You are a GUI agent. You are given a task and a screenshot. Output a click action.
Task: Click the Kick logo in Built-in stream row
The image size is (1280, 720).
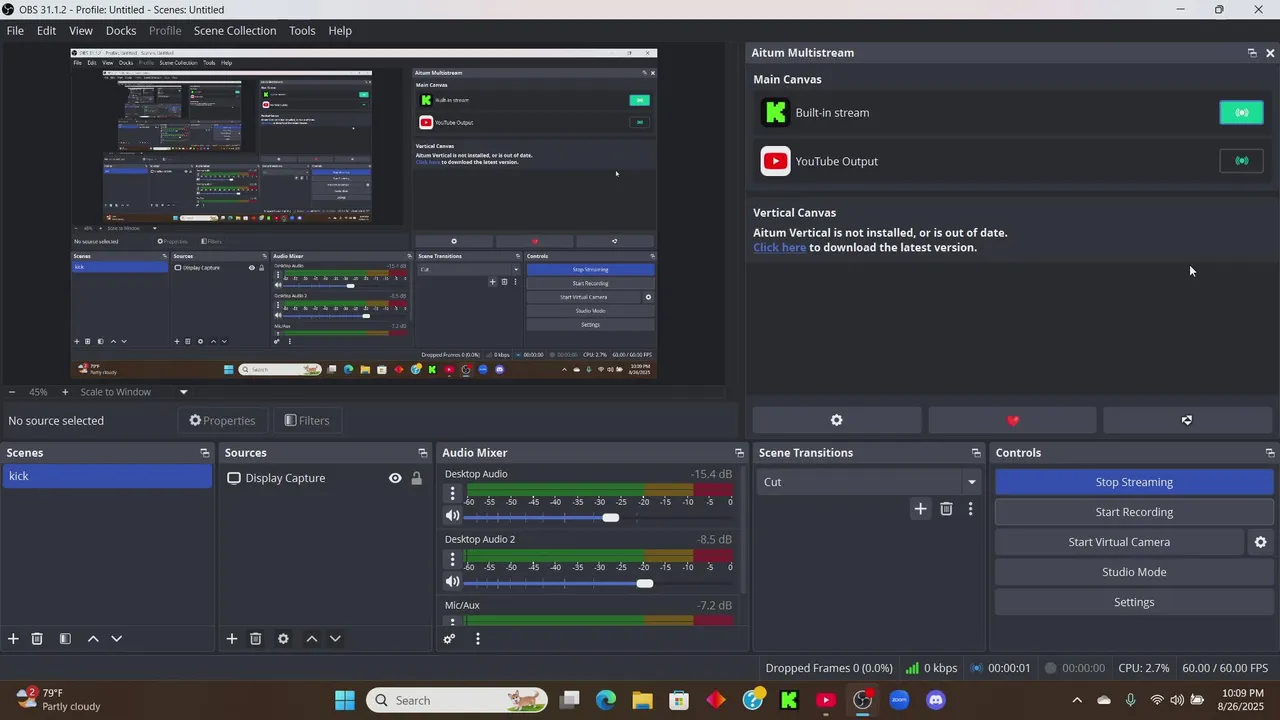(775, 112)
